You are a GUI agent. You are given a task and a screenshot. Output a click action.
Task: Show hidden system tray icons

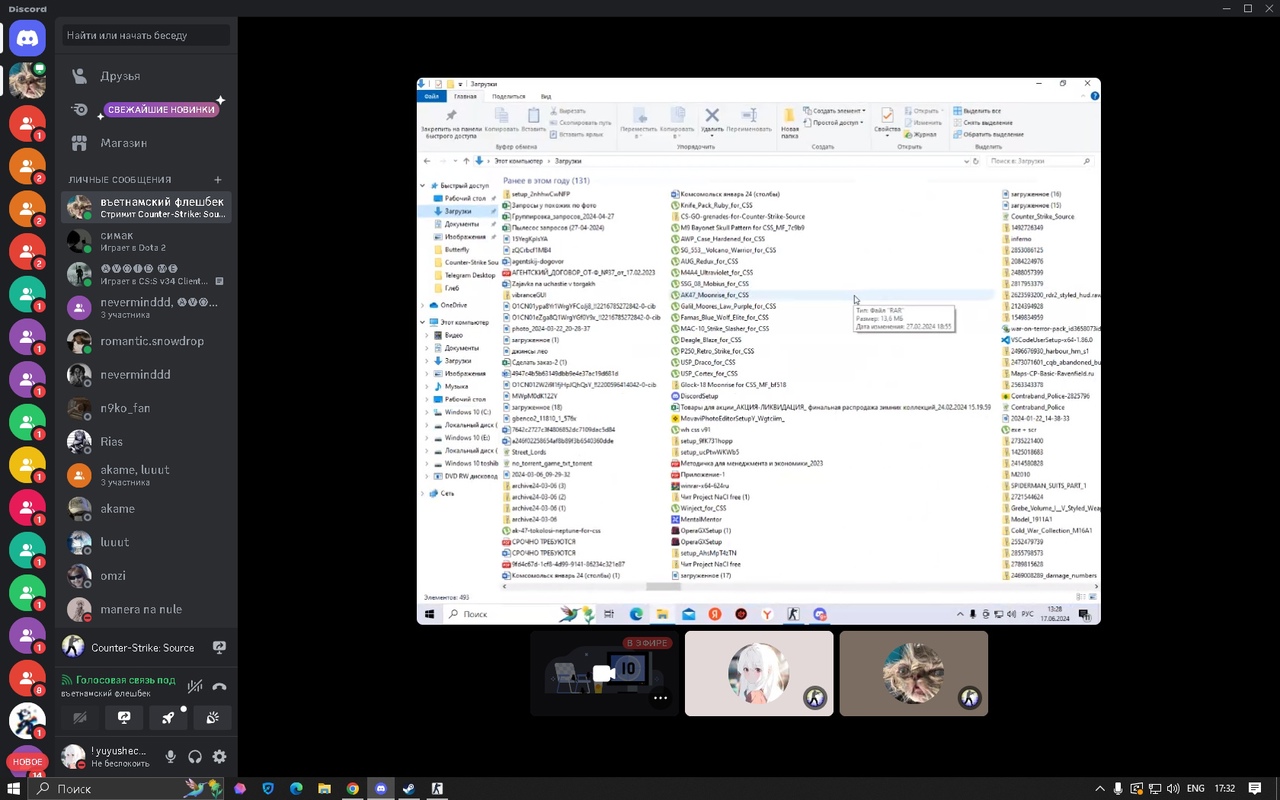(1100, 789)
